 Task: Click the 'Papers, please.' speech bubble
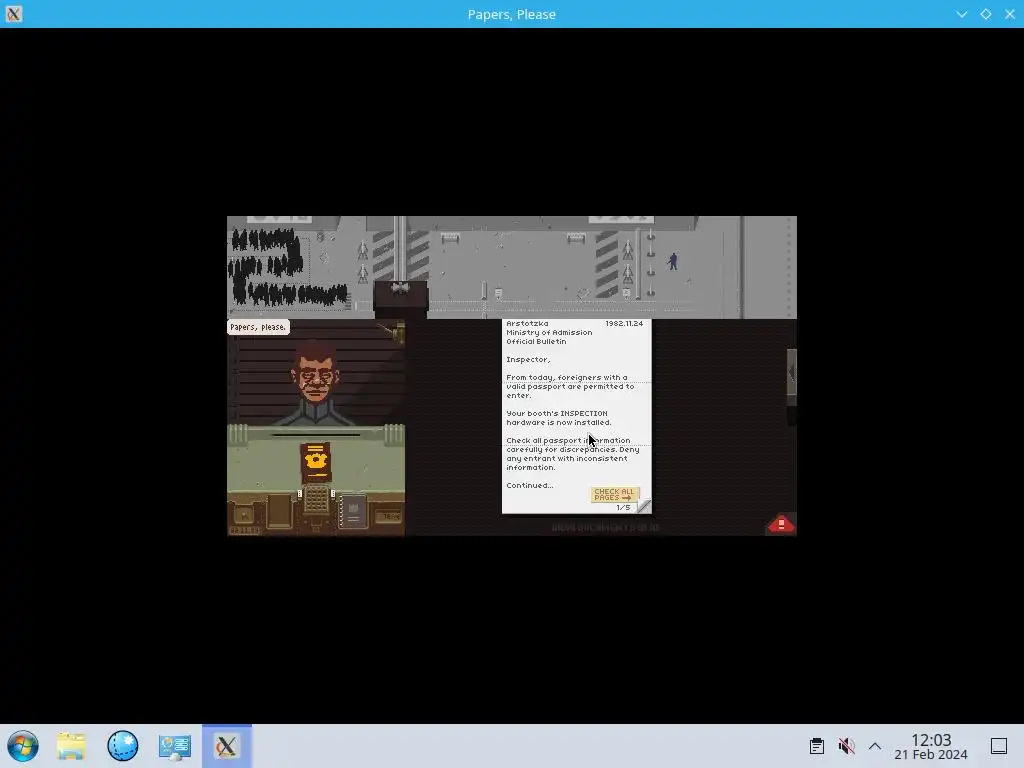258,327
